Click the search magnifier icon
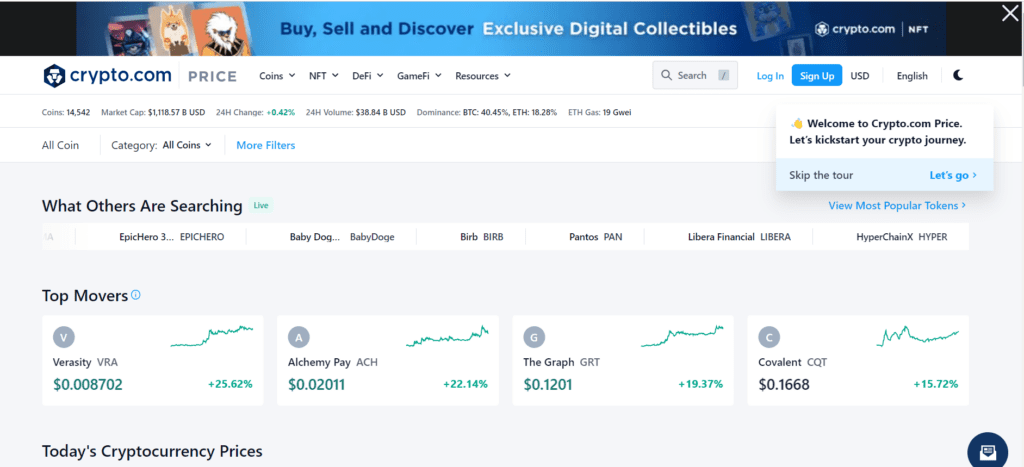The image size is (1024, 467). (x=666, y=75)
